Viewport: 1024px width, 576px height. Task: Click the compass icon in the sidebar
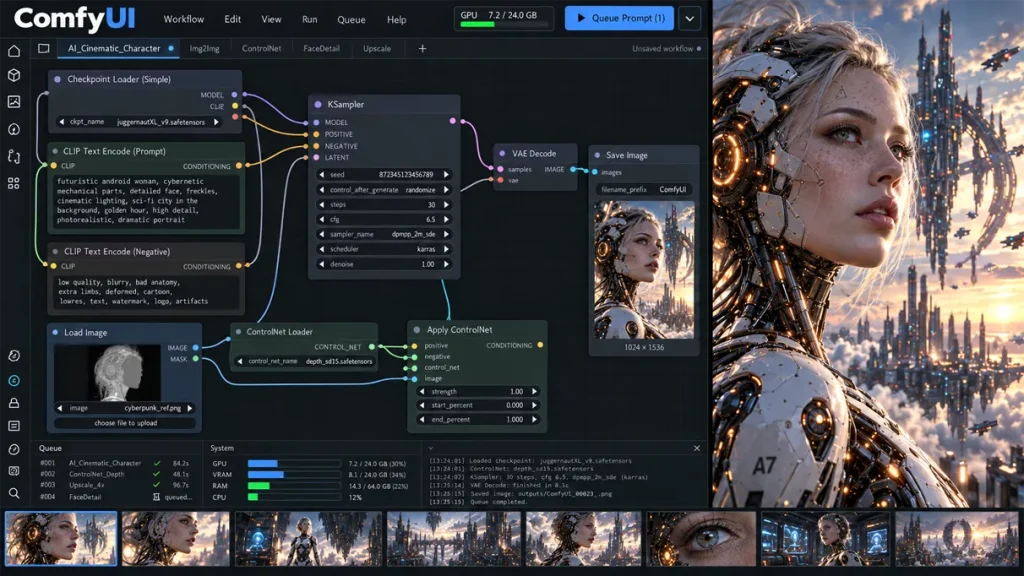[x=14, y=449]
